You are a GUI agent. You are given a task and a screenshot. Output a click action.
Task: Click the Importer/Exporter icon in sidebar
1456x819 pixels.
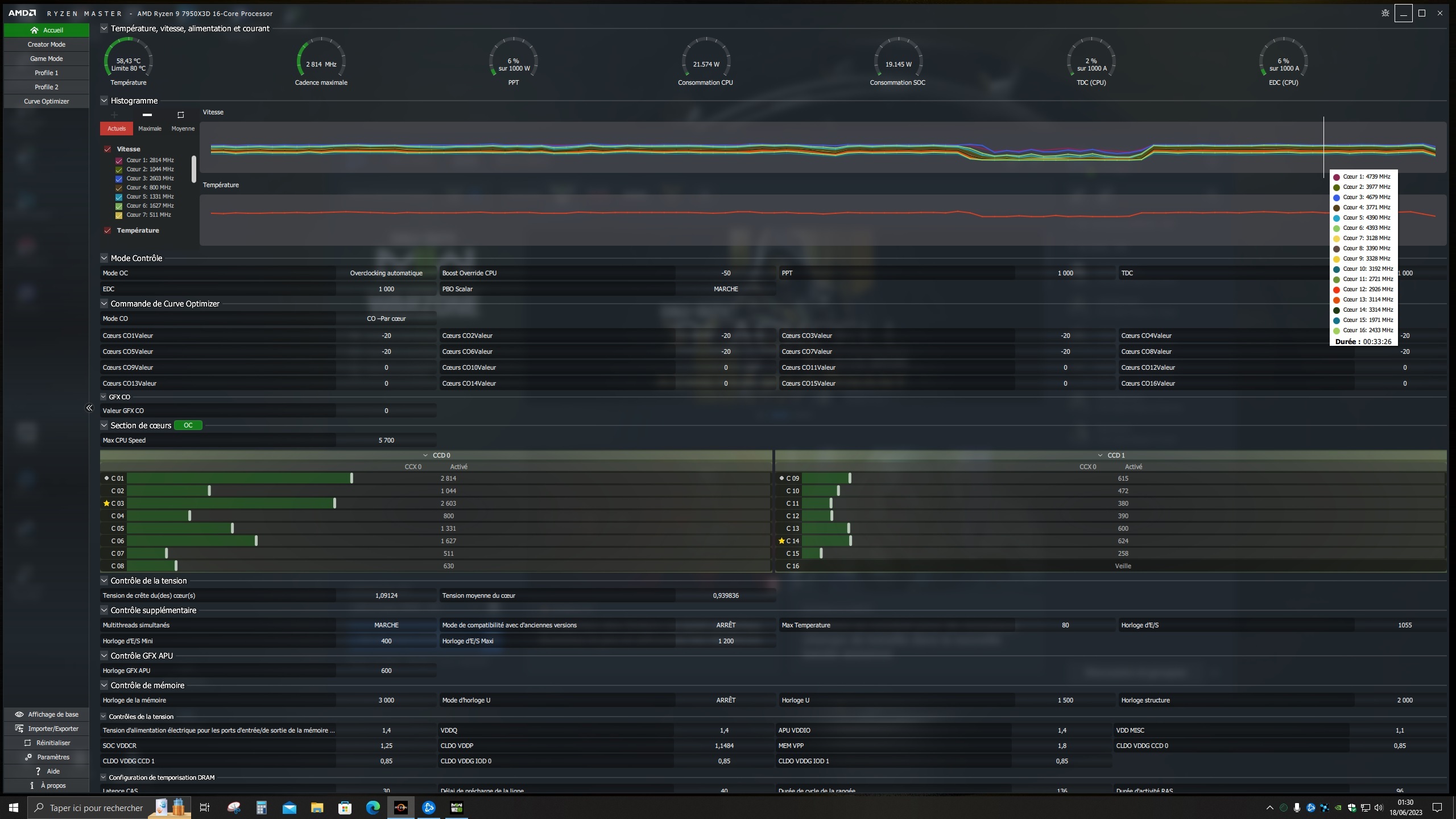tap(19, 729)
